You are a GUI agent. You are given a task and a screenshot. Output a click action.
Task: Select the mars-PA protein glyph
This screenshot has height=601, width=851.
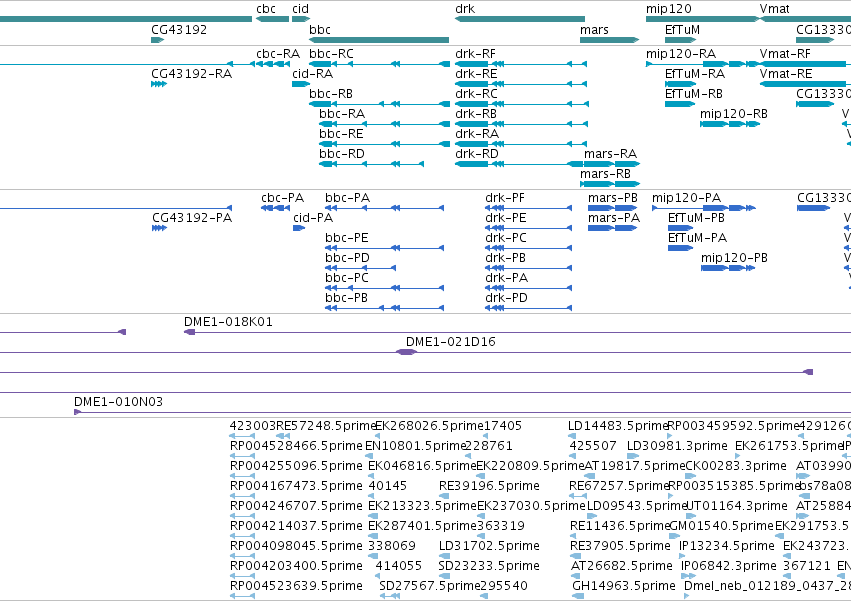click(613, 228)
